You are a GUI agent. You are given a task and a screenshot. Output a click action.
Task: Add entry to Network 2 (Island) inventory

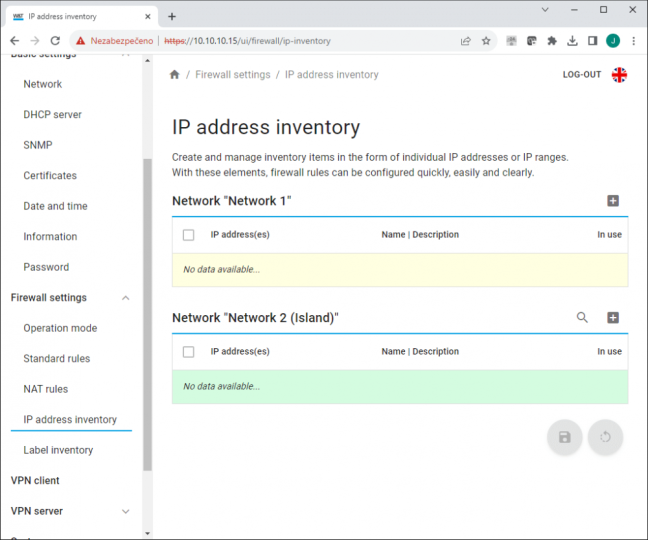pyautogui.click(x=613, y=318)
